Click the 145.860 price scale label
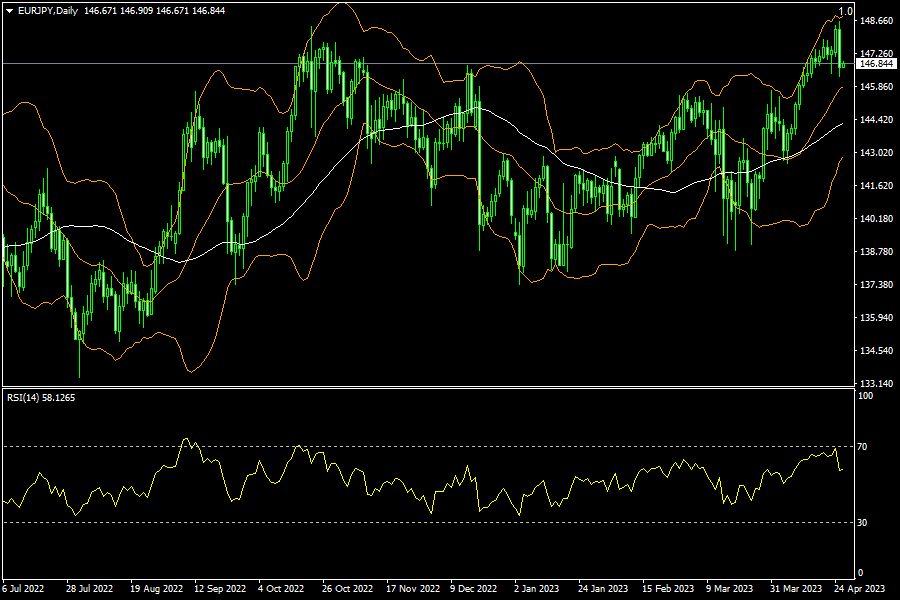This screenshot has width=900, height=600. pyautogui.click(x=876, y=87)
